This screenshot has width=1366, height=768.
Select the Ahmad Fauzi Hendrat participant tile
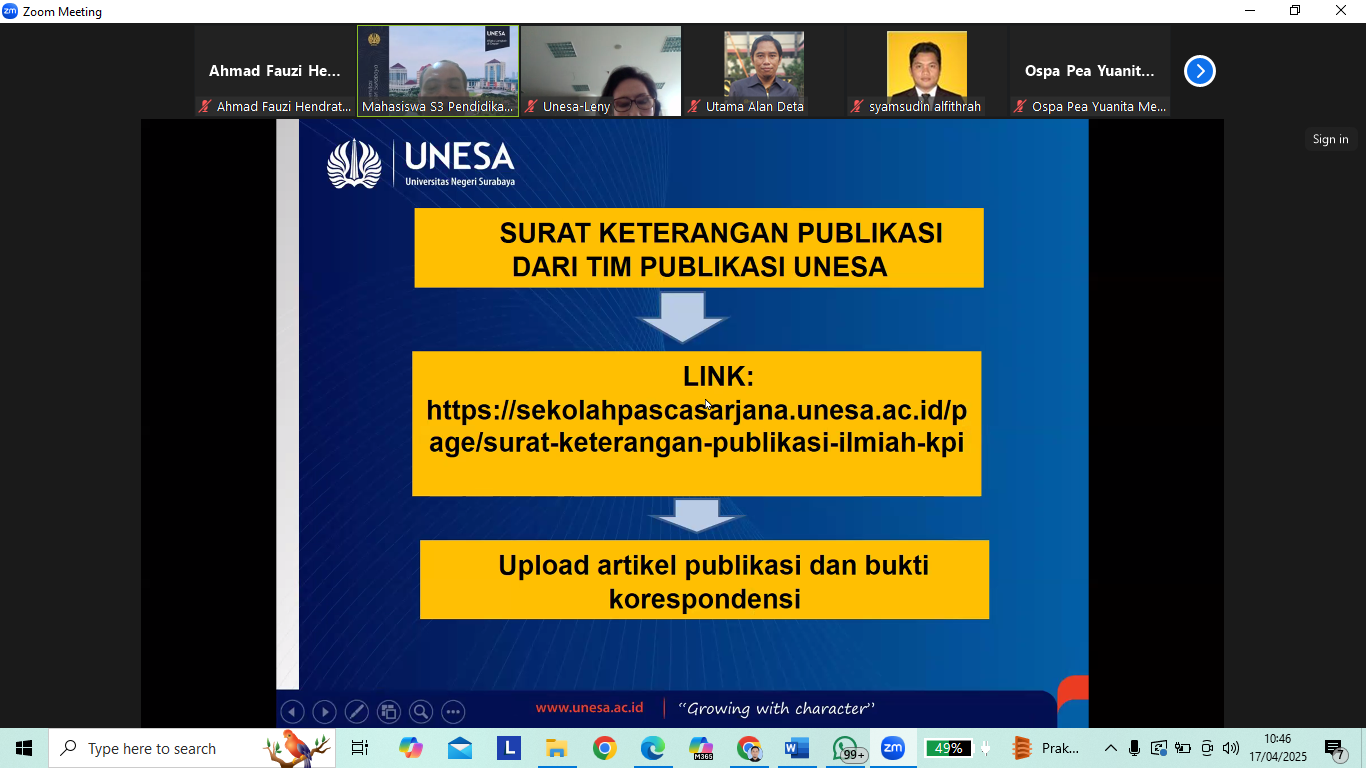click(275, 71)
